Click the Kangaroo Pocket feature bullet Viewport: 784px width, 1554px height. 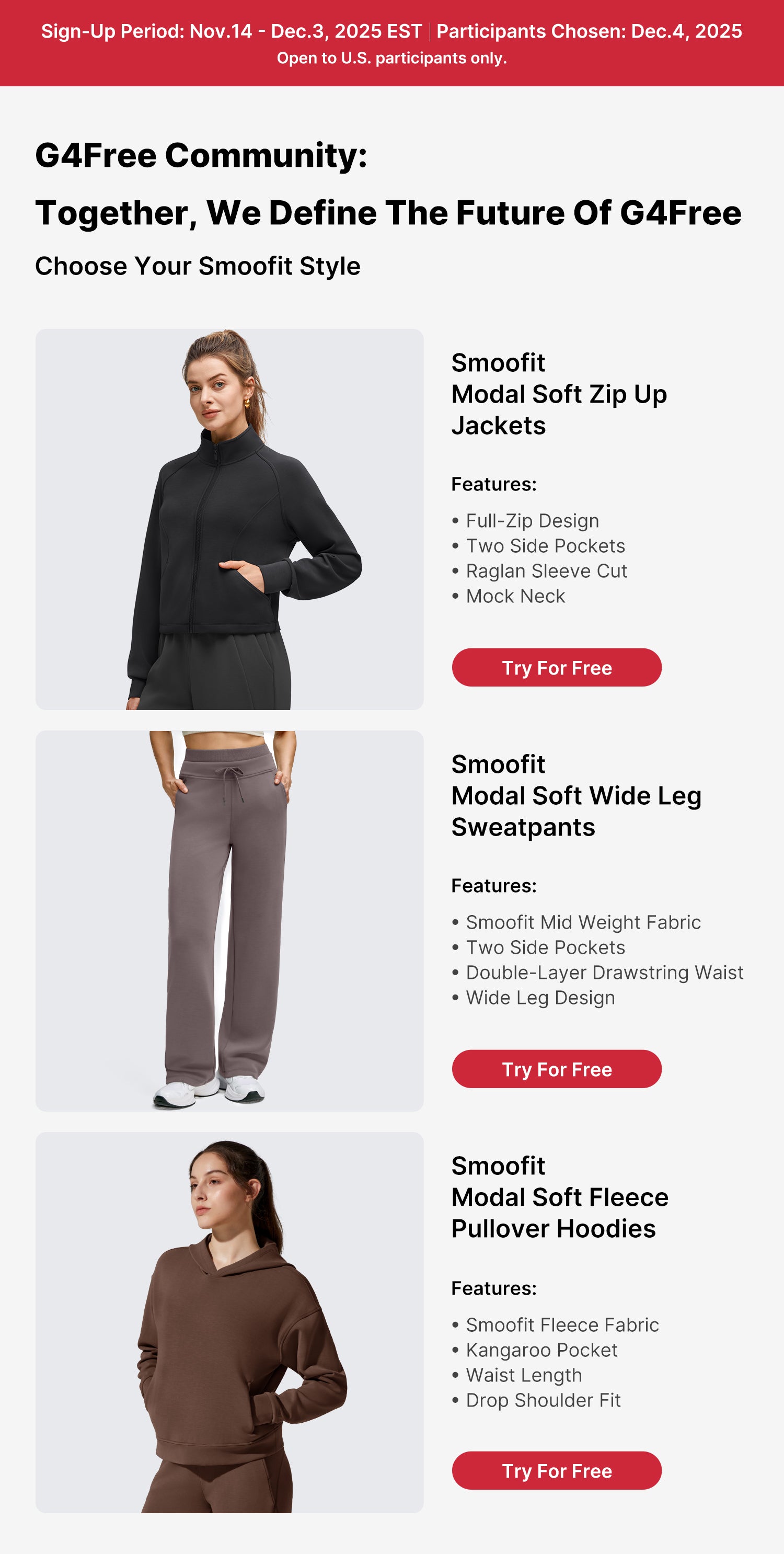tap(535, 1350)
